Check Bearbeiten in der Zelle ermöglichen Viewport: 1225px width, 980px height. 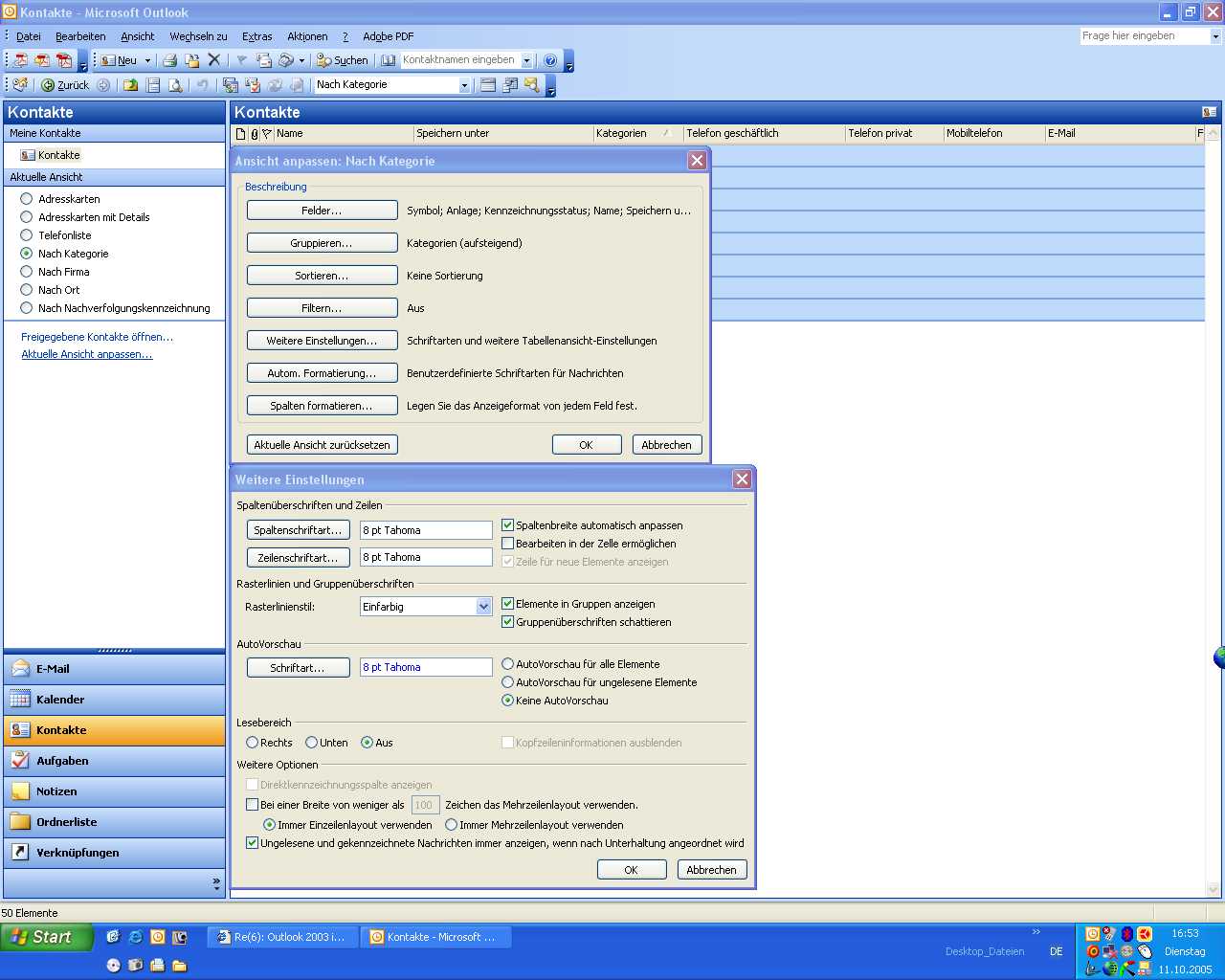coord(508,544)
